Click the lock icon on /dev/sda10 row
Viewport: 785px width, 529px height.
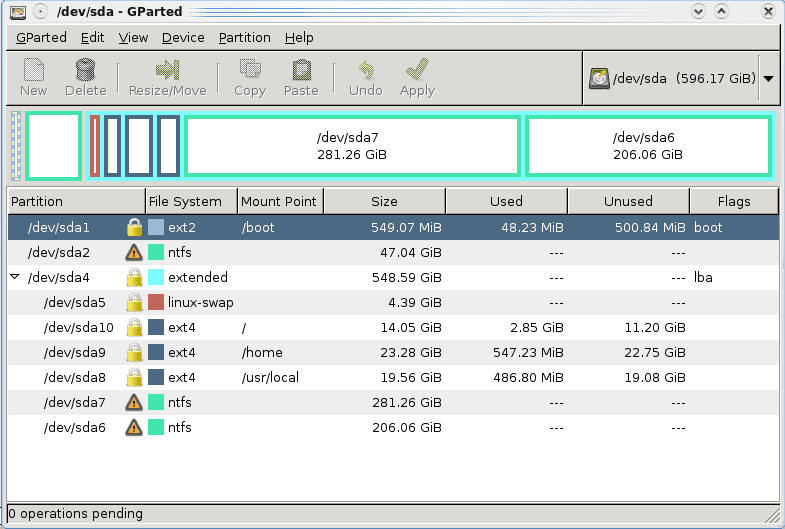(x=134, y=327)
